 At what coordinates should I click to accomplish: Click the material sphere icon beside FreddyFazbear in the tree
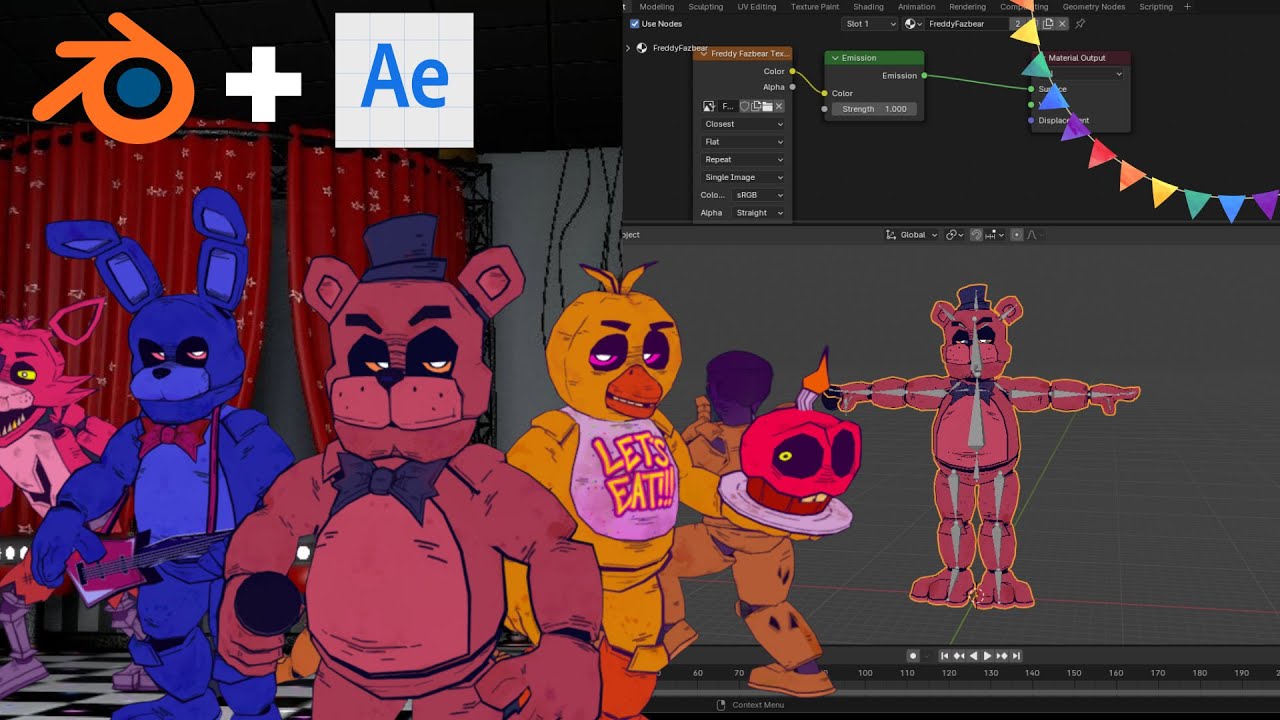click(x=642, y=48)
